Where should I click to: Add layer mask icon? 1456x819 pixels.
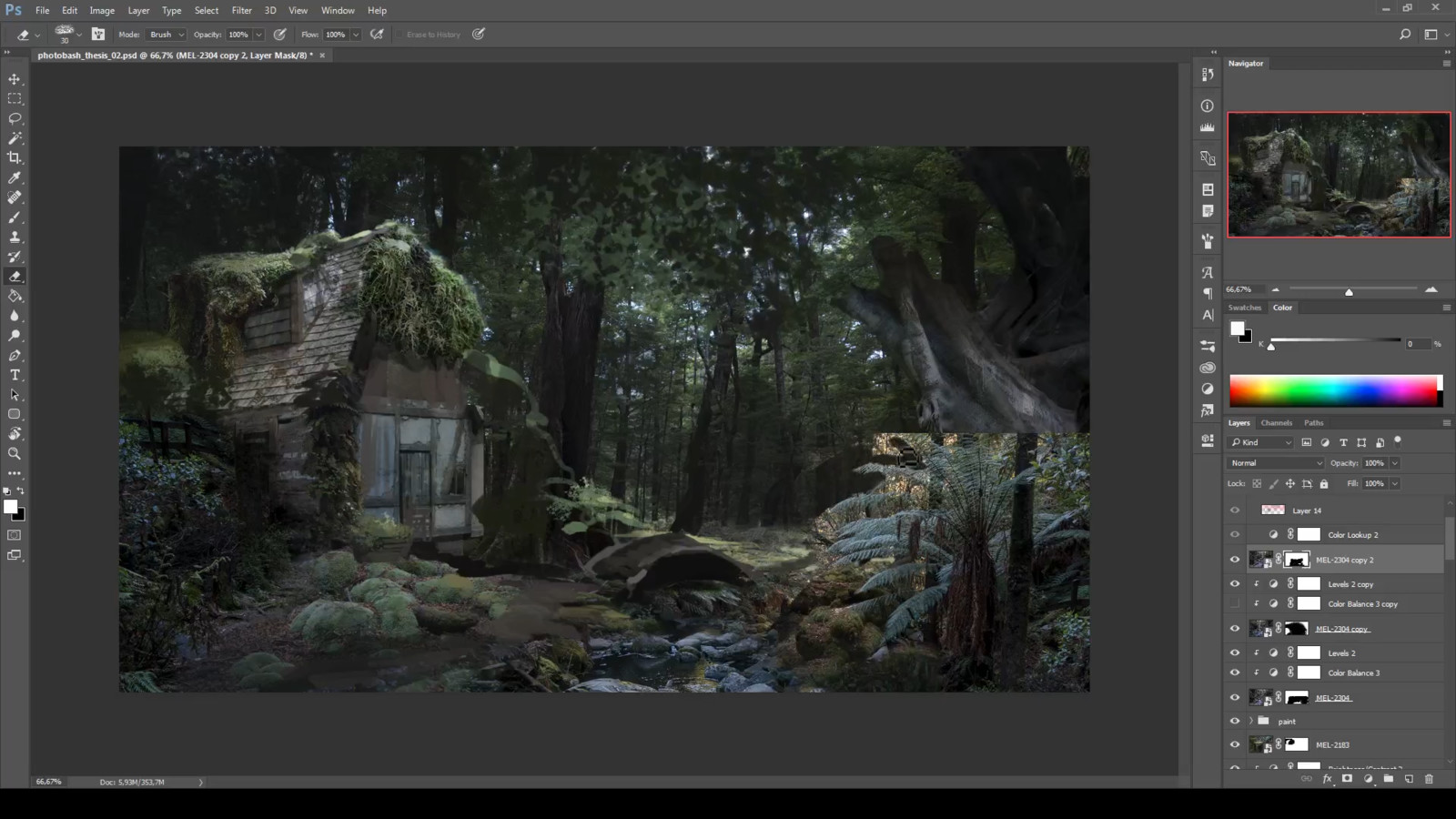pyautogui.click(x=1348, y=779)
